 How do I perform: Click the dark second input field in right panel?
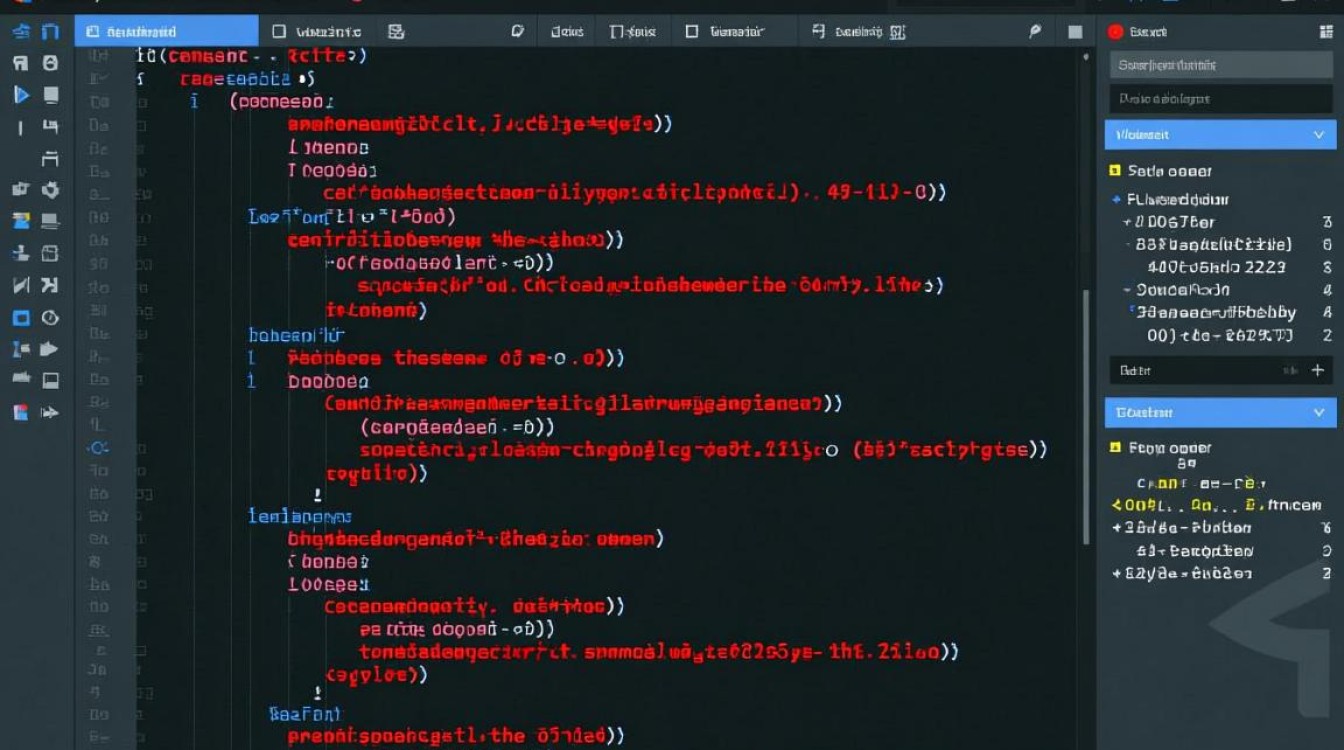point(1220,99)
